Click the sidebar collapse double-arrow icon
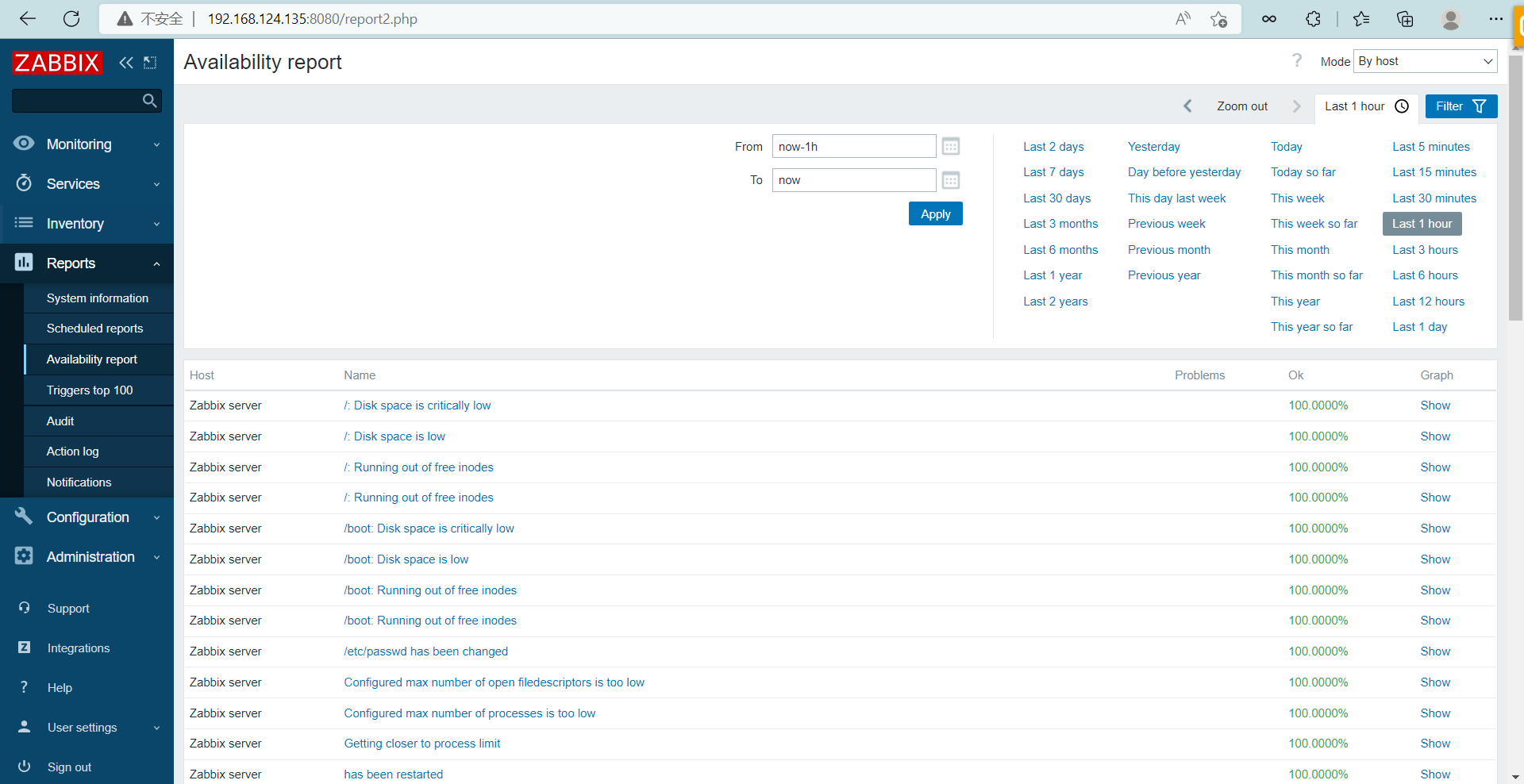1524x784 pixels. pyautogui.click(x=125, y=63)
